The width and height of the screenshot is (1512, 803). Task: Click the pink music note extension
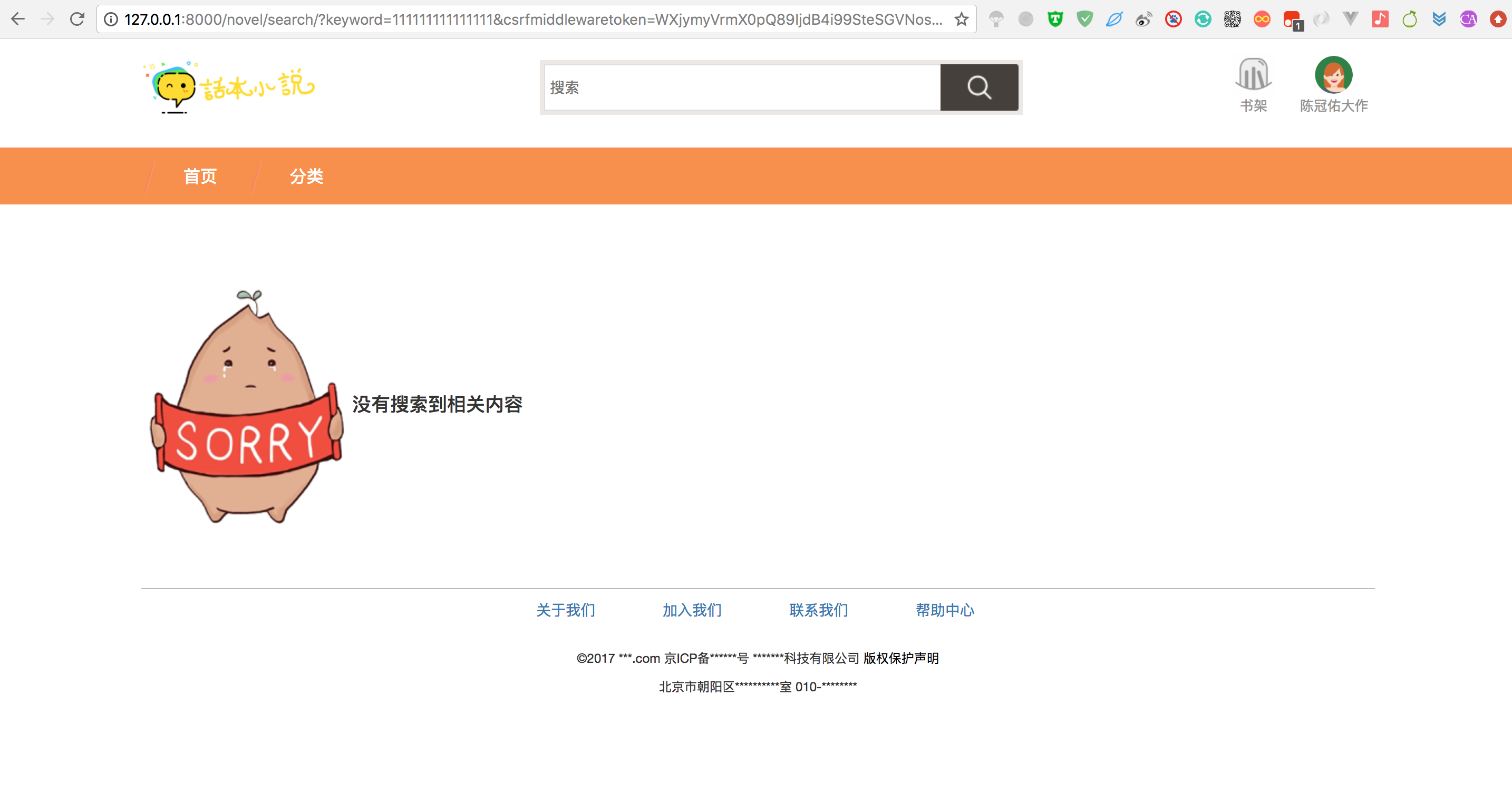1380,19
